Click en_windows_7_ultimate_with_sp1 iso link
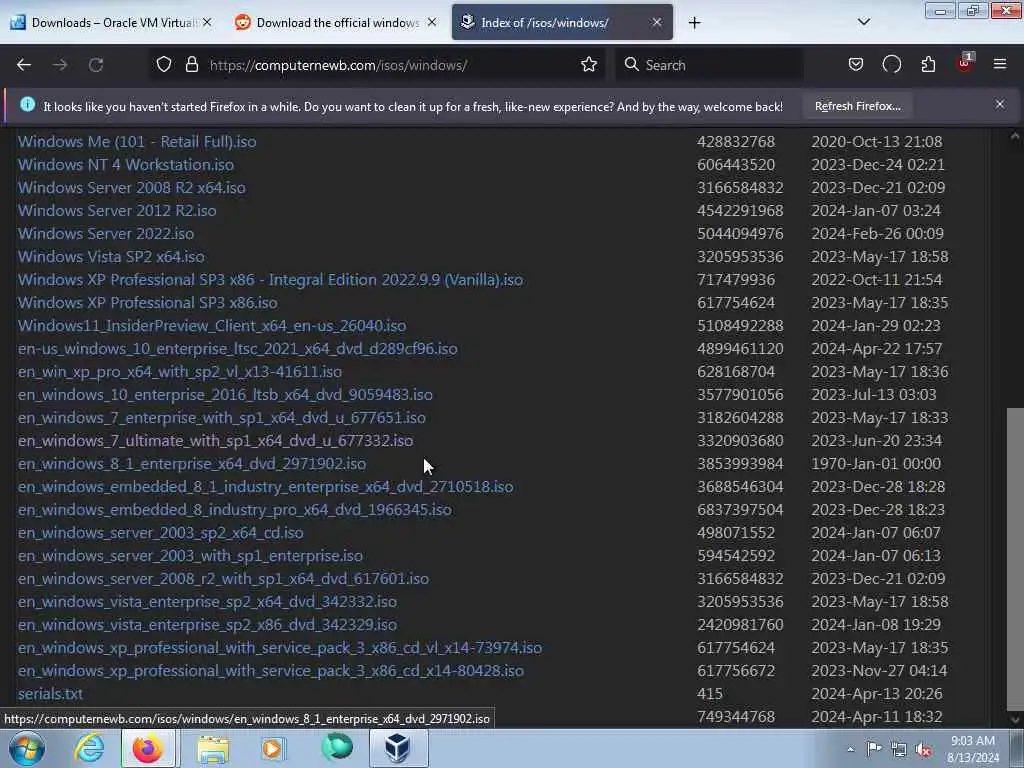 tap(215, 441)
